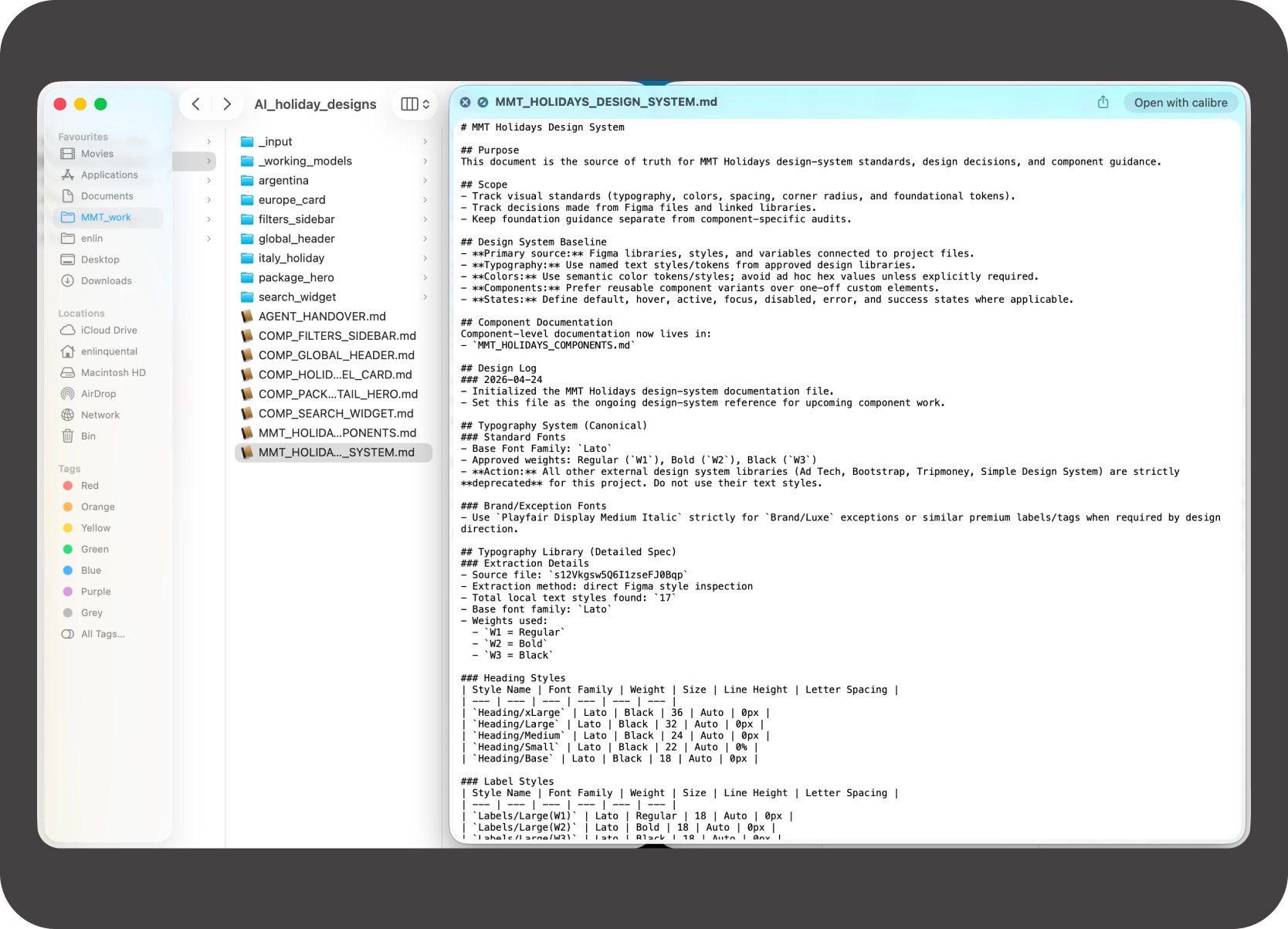This screenshot has height=929, width=1288.
Task: Expand italy_holiday folder chevron
Action: pyautogui.click(x=425, y=258)
